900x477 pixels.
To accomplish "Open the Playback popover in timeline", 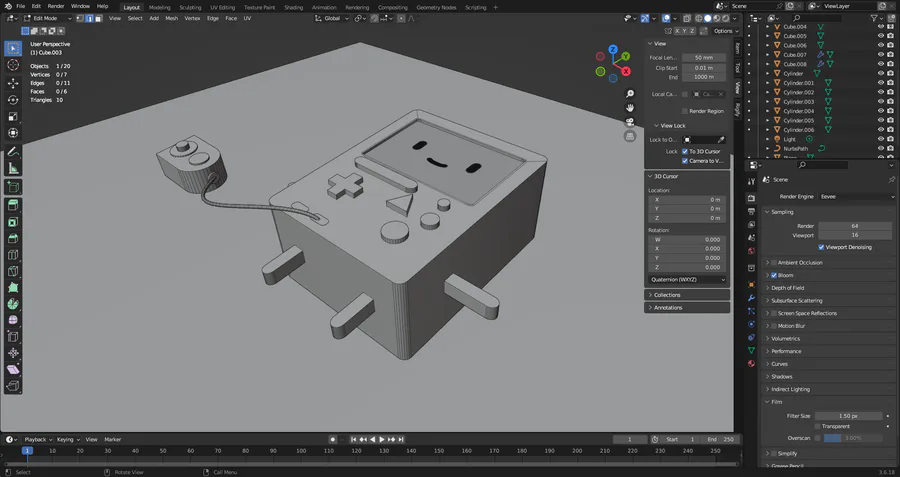I will tap(38, 440).
